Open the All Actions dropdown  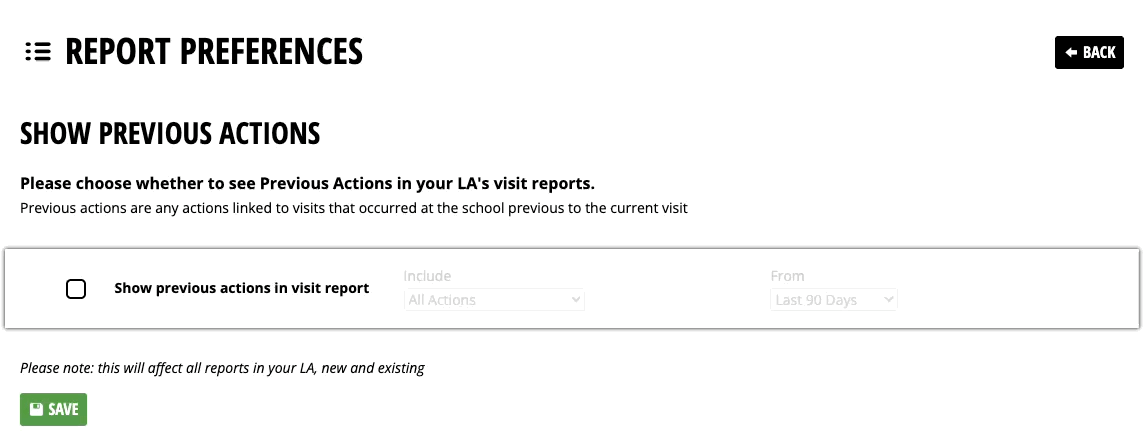pos(494,300)
